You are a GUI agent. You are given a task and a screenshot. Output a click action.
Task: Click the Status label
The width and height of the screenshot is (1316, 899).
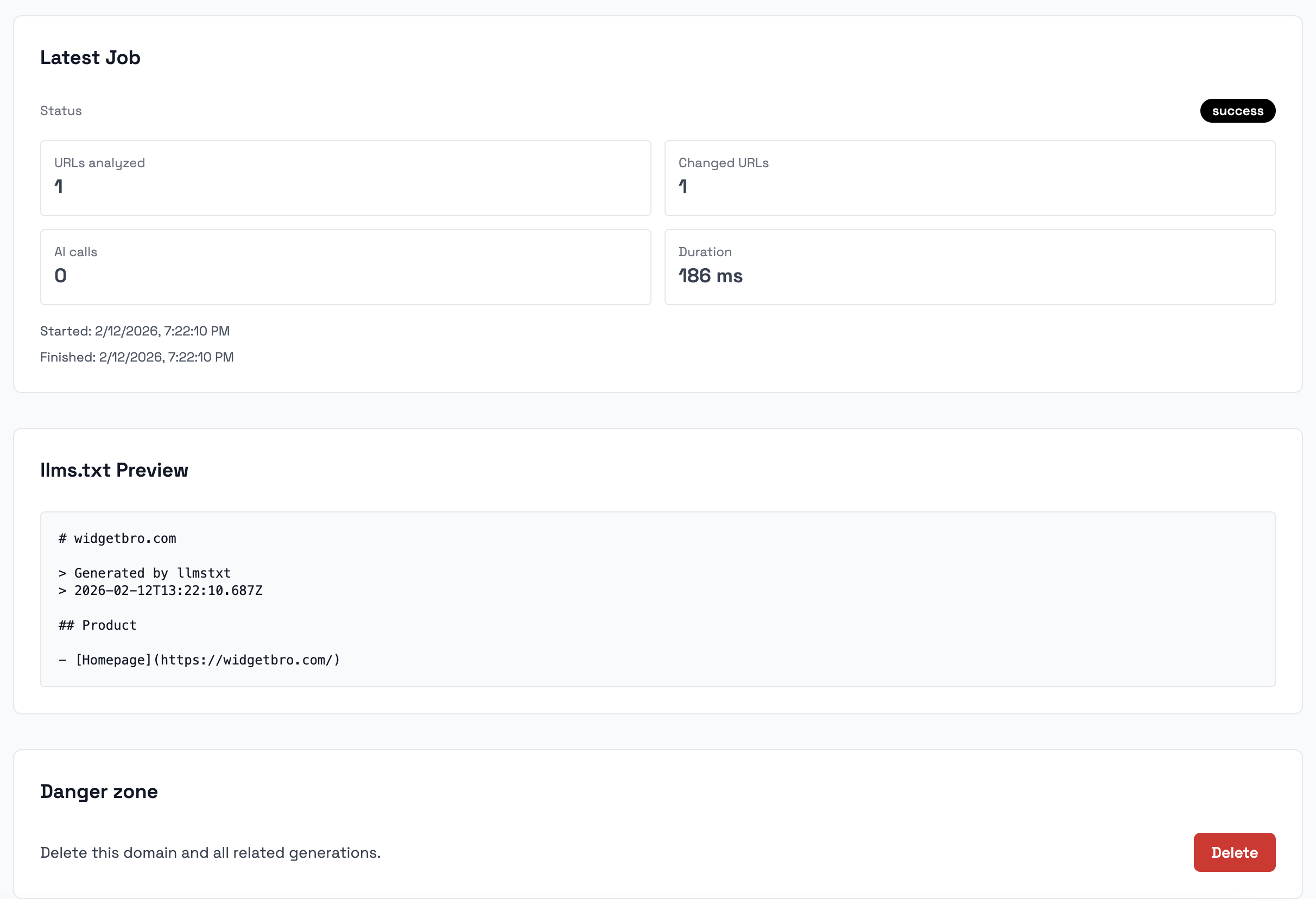pyautogui.click(x=61, y=111)
